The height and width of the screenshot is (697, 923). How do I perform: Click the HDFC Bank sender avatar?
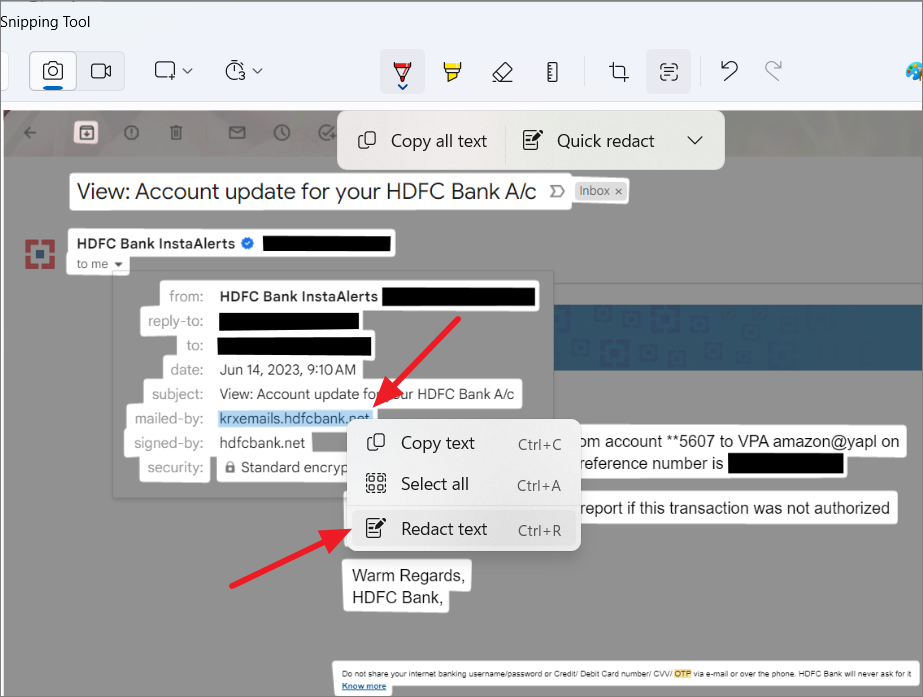[40, 254]
